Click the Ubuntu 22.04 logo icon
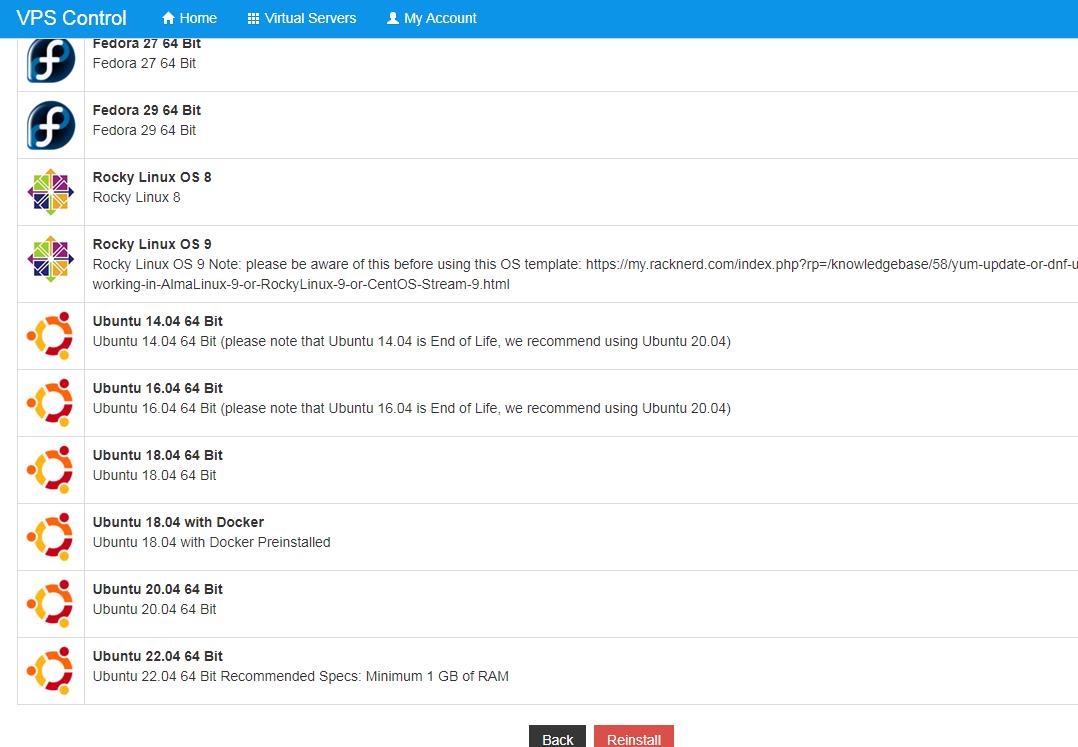 [x=50, y=671]
